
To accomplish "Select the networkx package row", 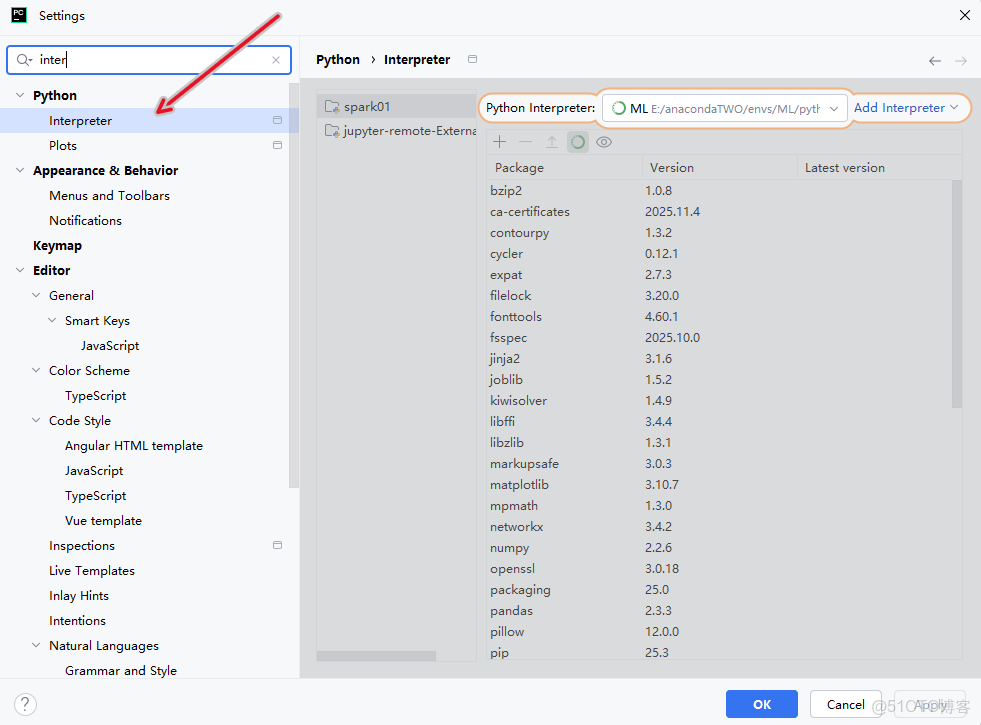I will click(719, 527).
